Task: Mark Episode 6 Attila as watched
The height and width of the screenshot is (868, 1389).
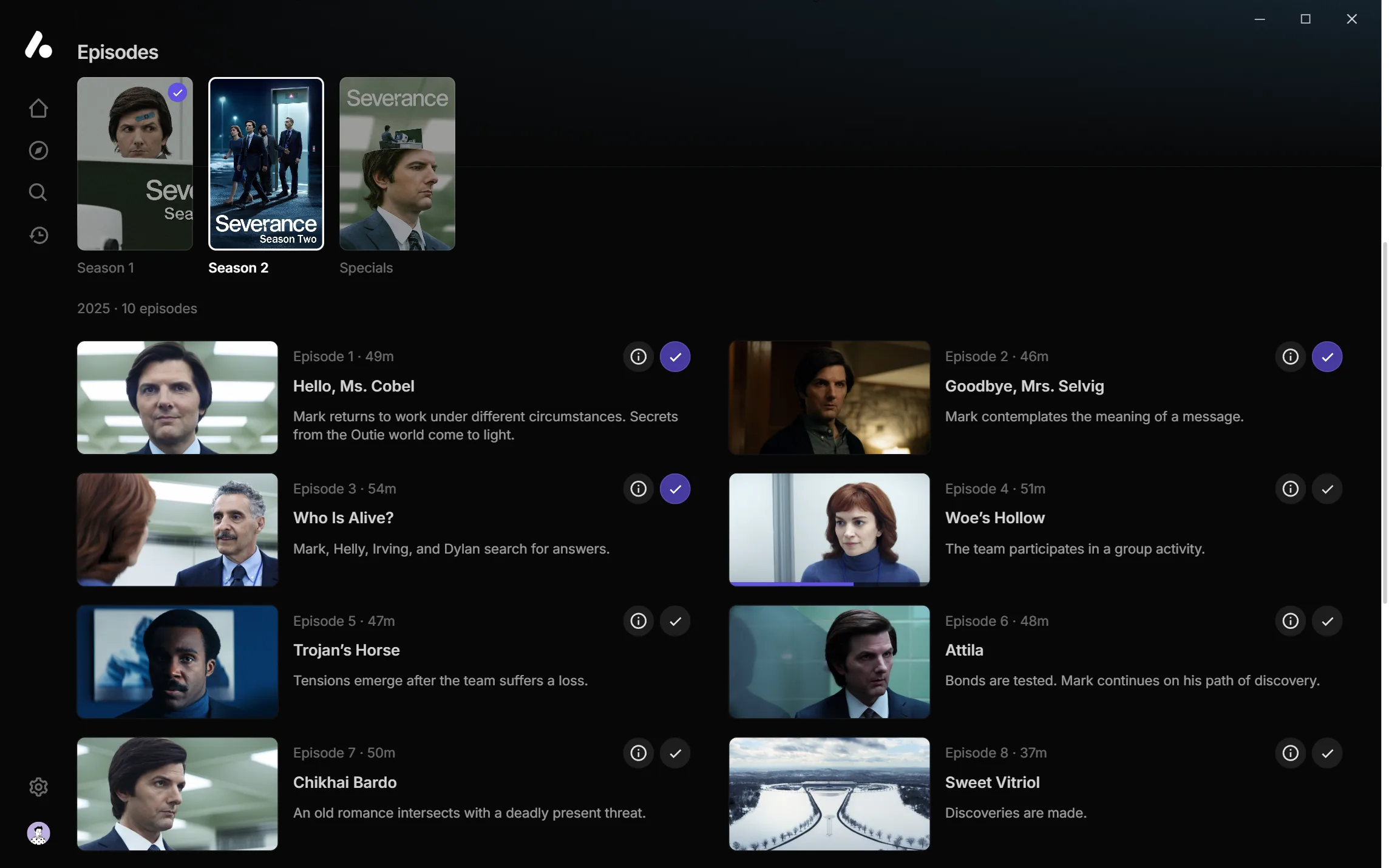Action: 1327,621
